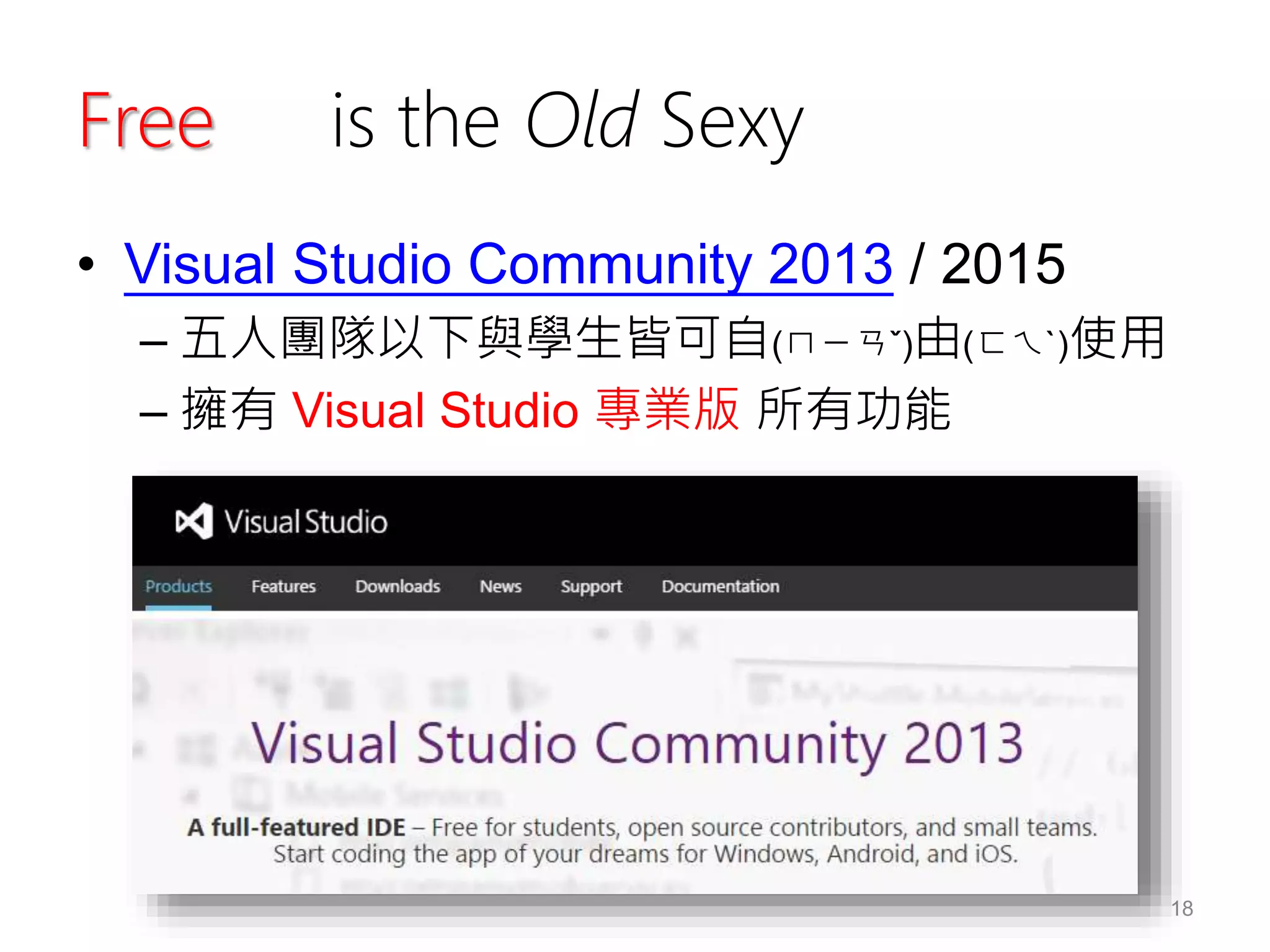
Task: Go to the Downloads menu item
Action: (397, 586)
